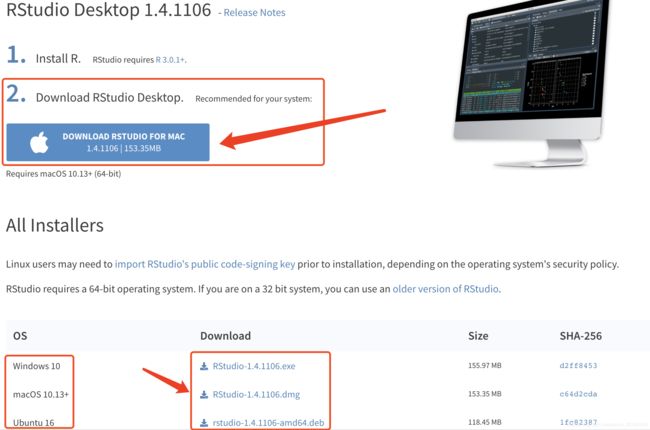Click the iMac RStudio preview image

(x=531, y=83)
